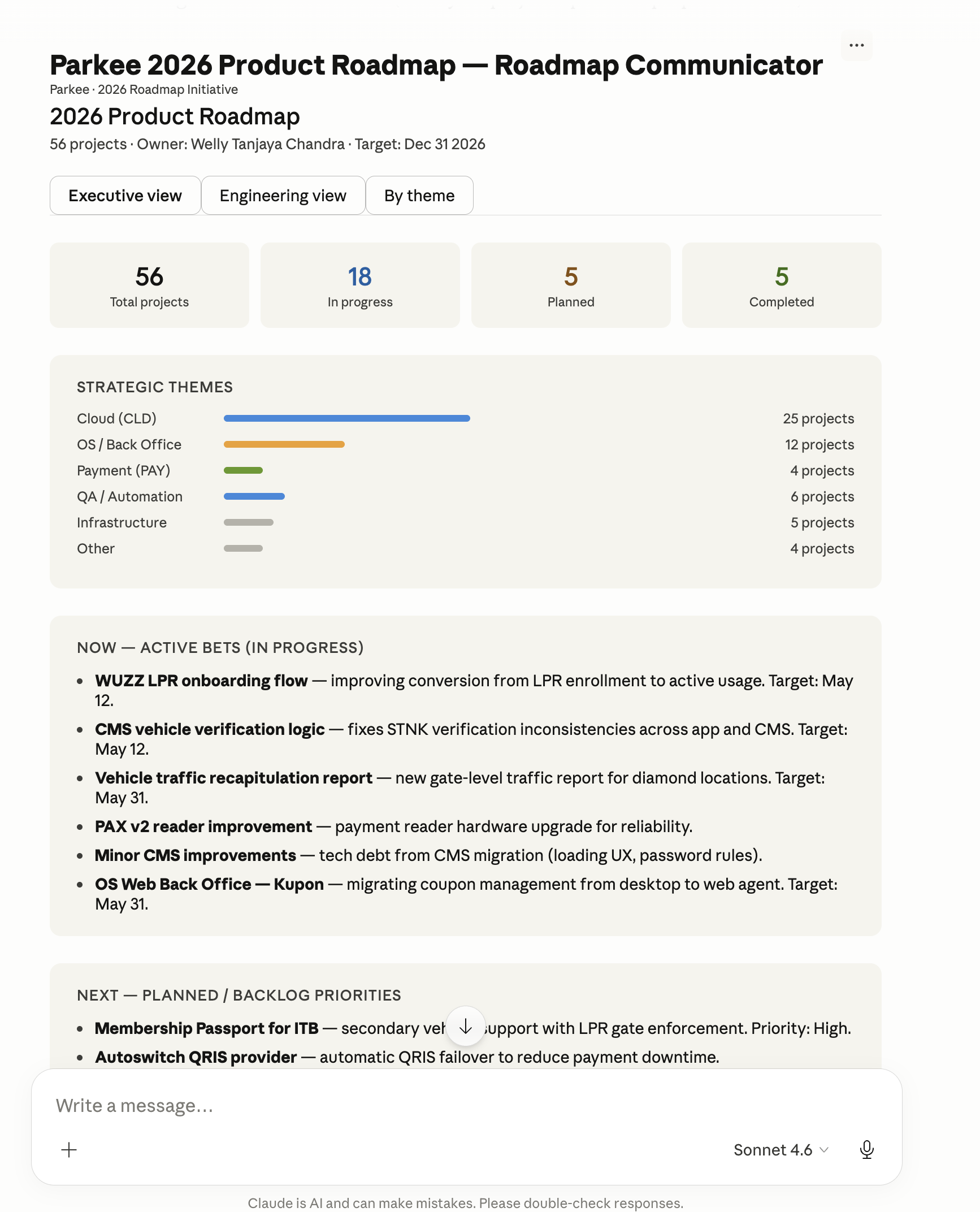
Task: Click the Cloud (CLD) theme label
Action: (x=116, y=418)
